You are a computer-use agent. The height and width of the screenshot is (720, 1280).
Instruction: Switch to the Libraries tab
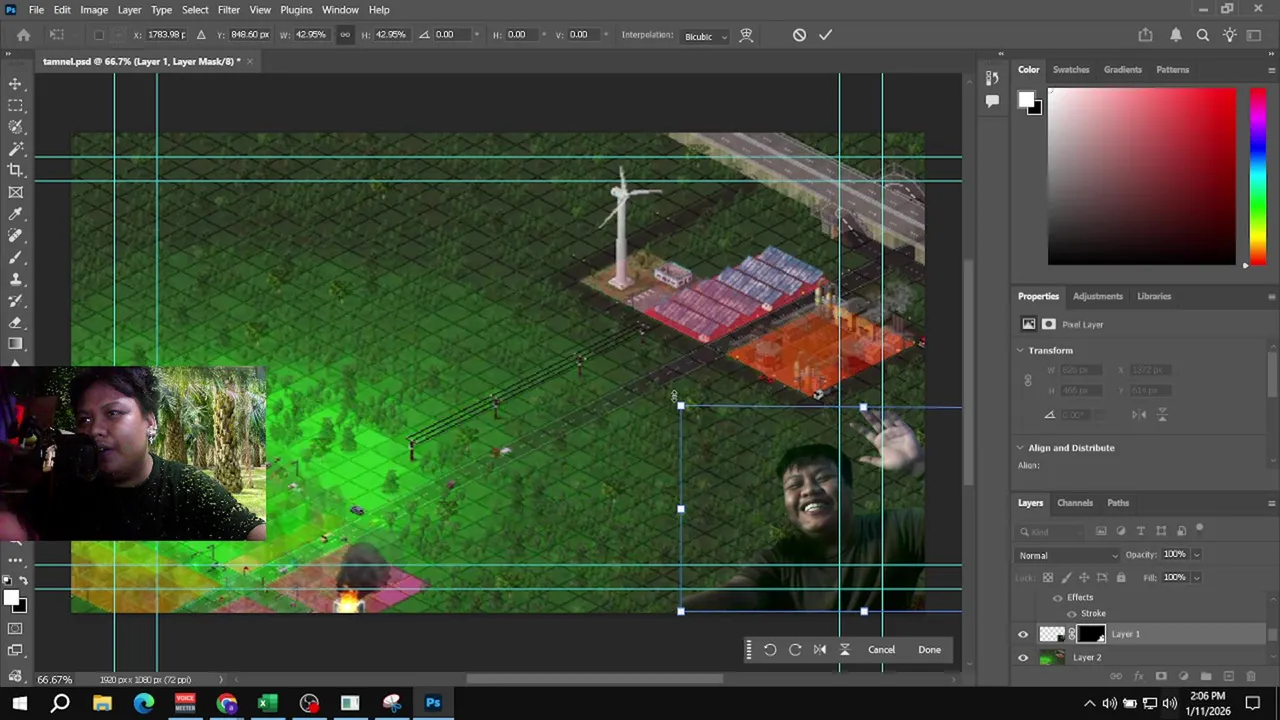[x=1154, y=296]
